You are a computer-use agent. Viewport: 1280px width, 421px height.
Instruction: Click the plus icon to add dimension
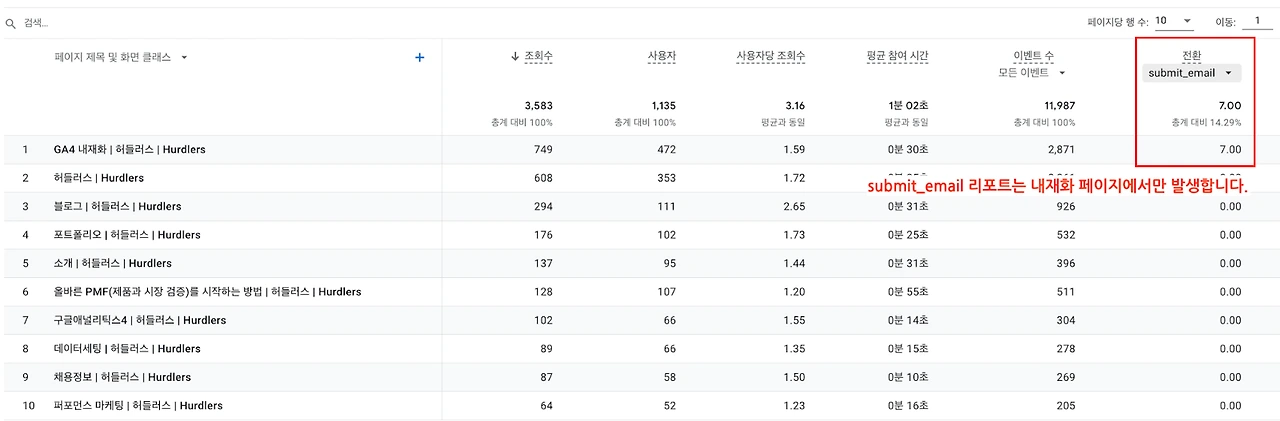pos(420,58)
